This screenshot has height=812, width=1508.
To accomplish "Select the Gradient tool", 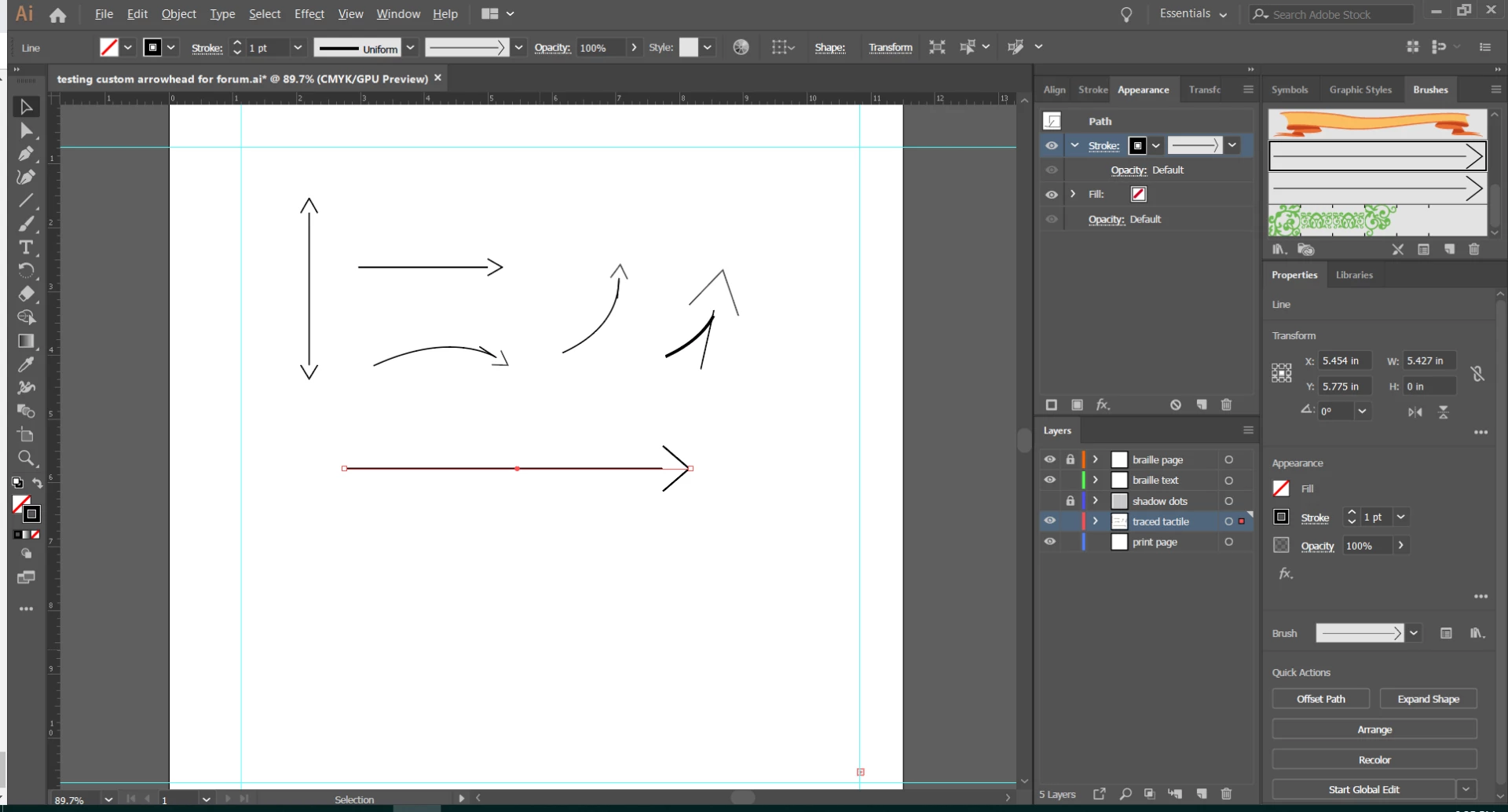I will (26, 341).
